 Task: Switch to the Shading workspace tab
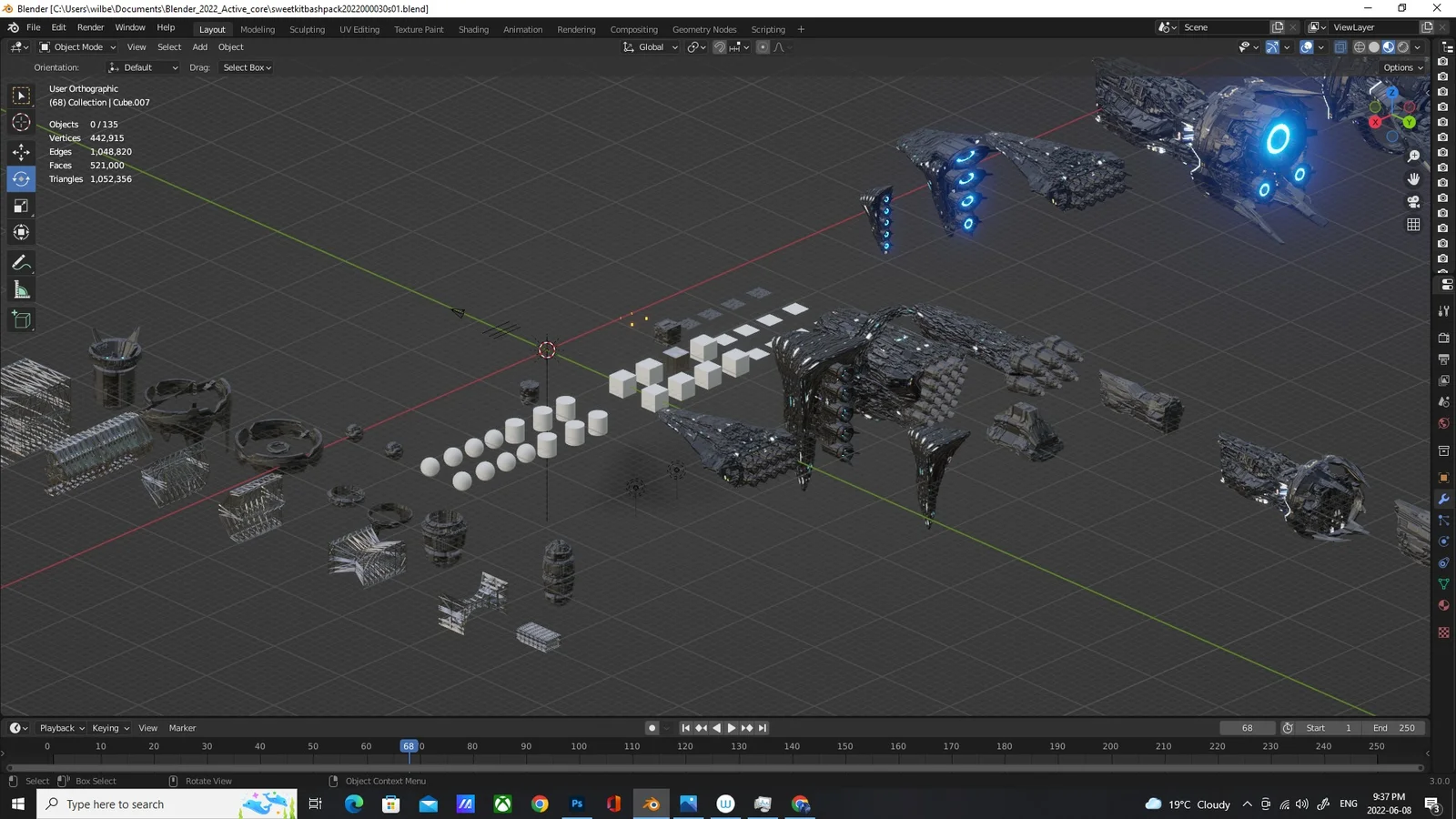(x=473, y=29)
